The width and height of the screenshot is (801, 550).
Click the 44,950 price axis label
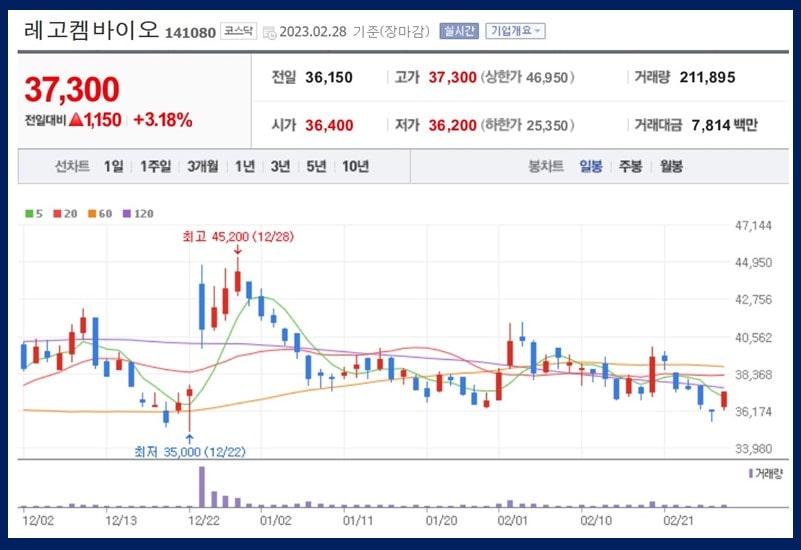pyautogui.click(x=753, y=262)
